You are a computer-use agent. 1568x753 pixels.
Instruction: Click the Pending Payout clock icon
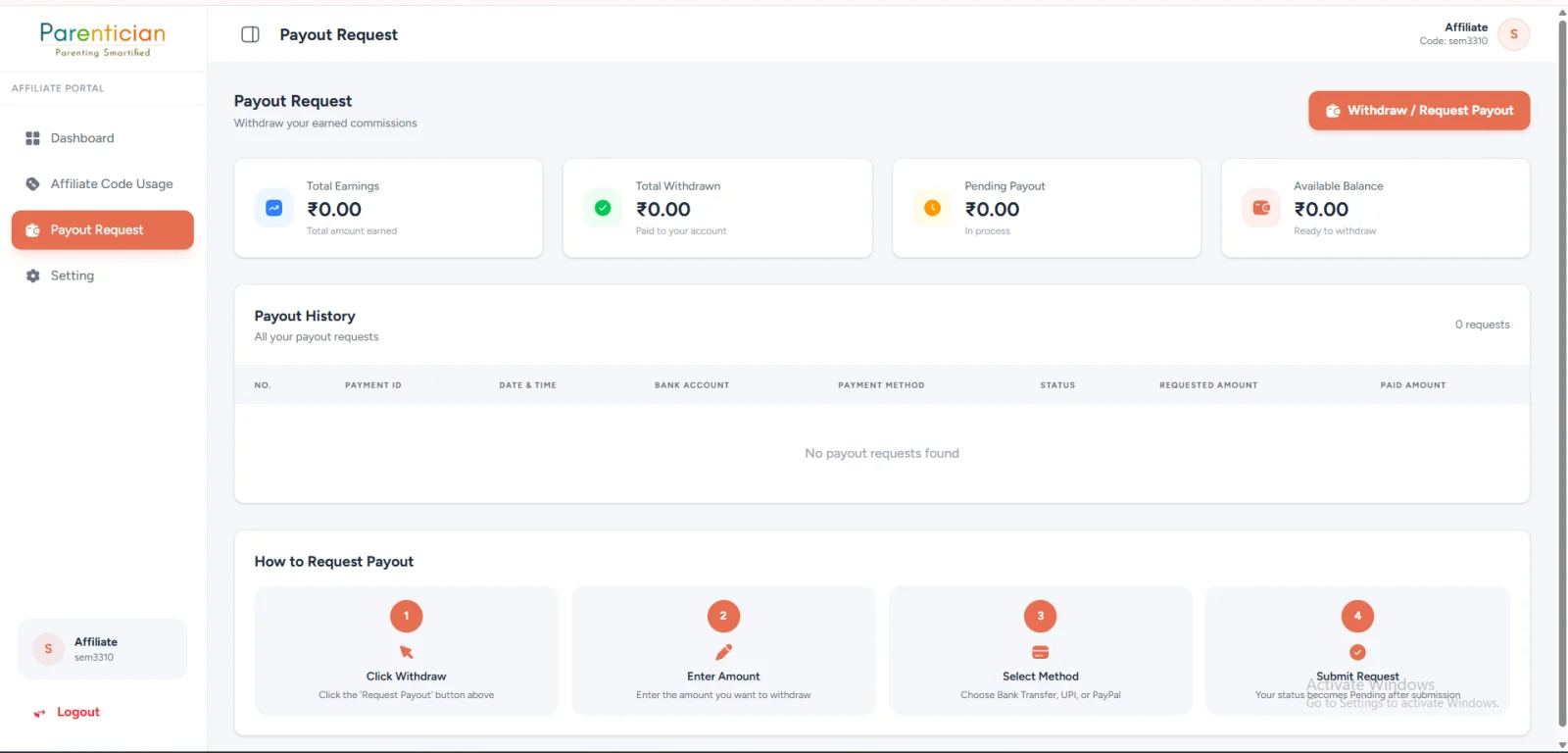(932, 208)
